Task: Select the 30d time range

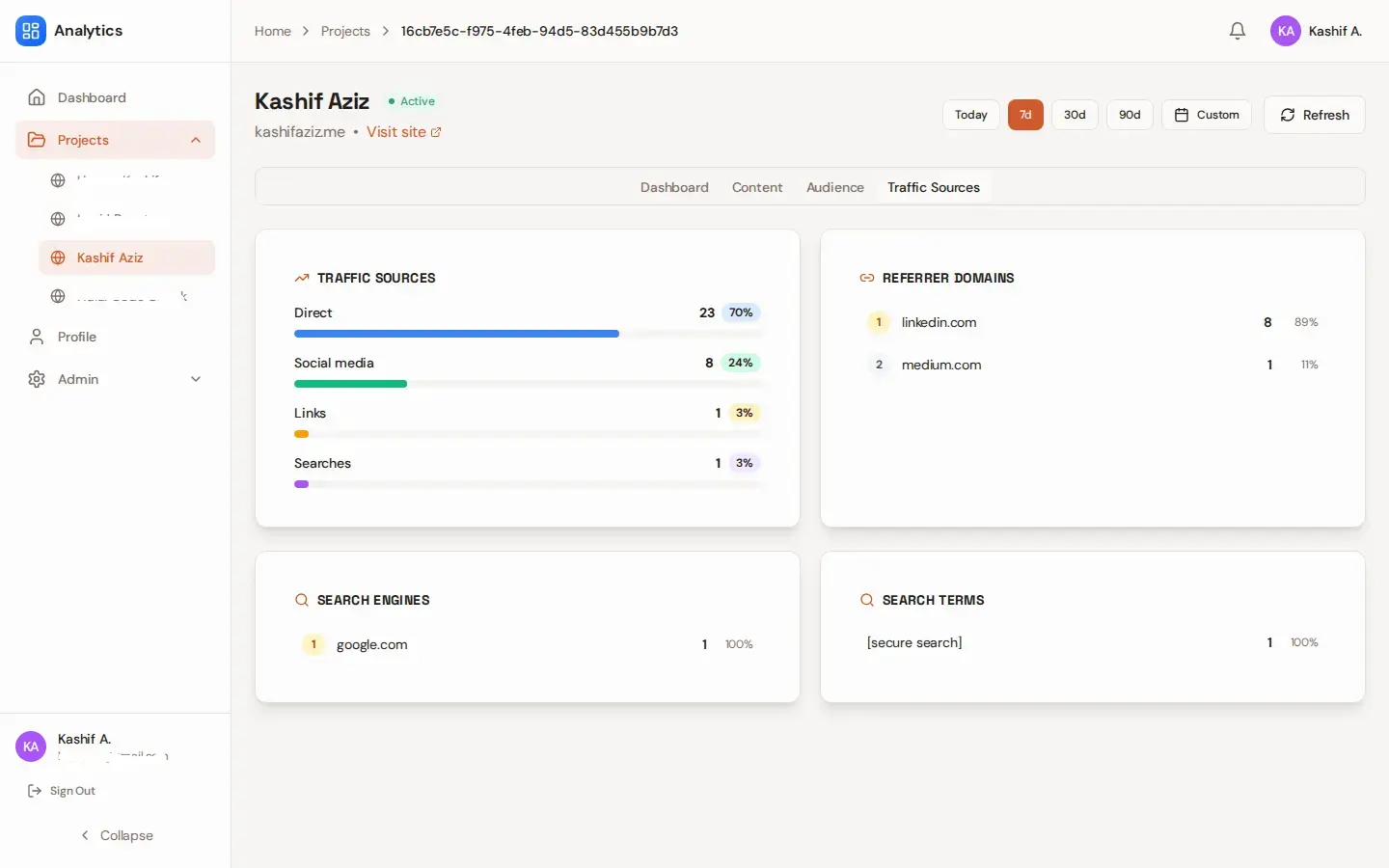Action: tap(1075, 115)
